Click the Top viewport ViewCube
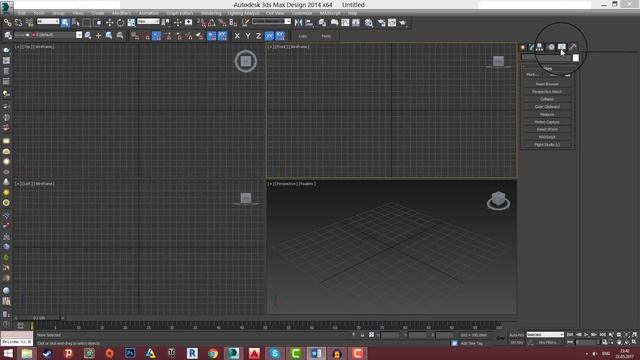Viewport: 640px width, 360px height. [x=246, y=61]
